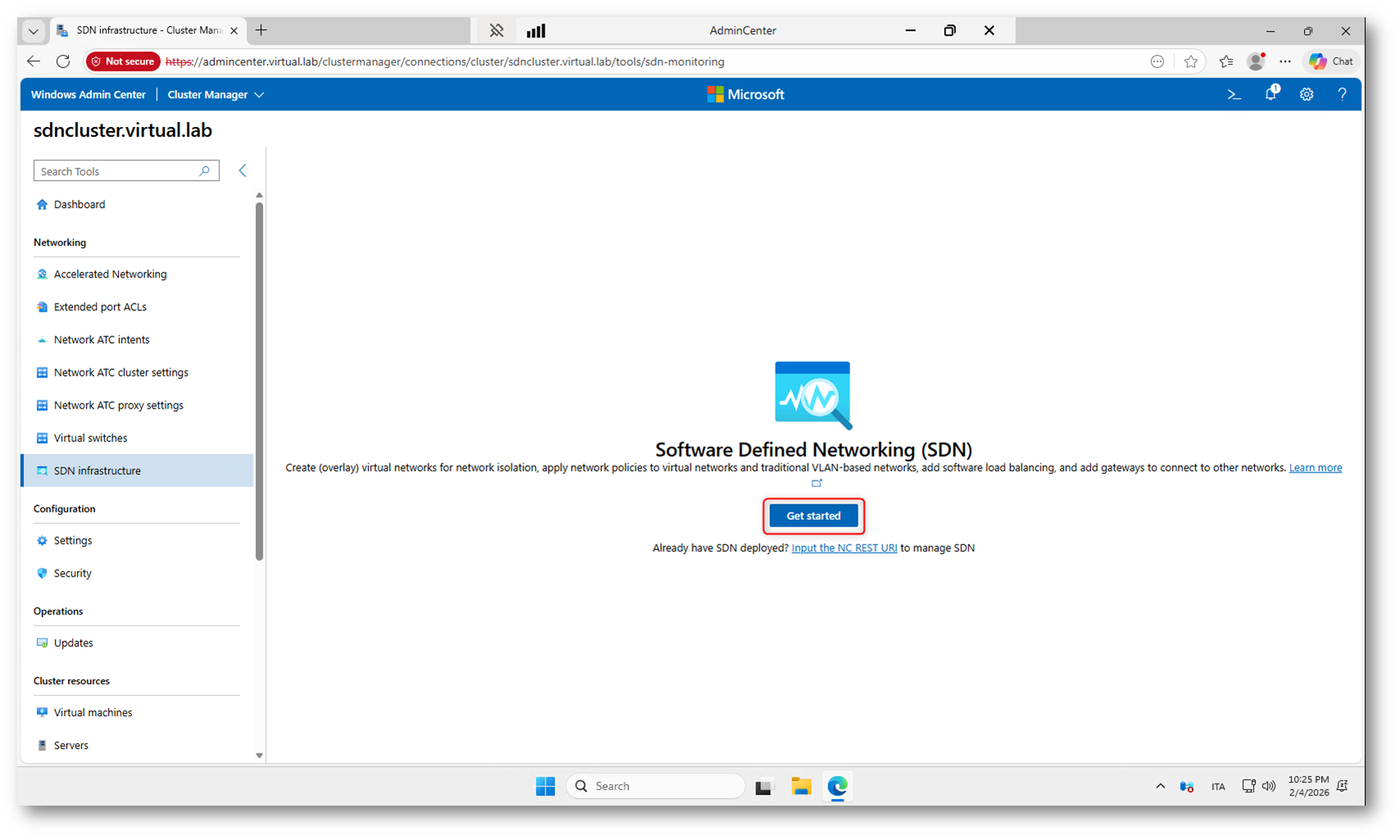1400x840 pixels.
Task: Click the Servers icon in sidebar
Action: pyautogui.click(x=42, y=745)
